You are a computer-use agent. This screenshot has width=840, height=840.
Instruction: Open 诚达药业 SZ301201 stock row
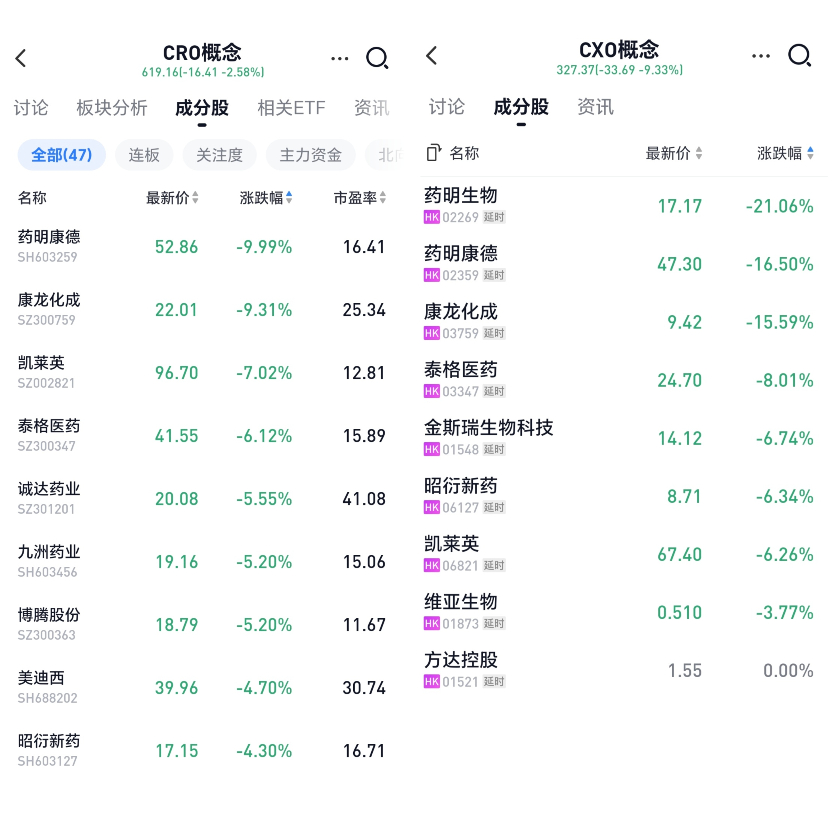[201, 498]
